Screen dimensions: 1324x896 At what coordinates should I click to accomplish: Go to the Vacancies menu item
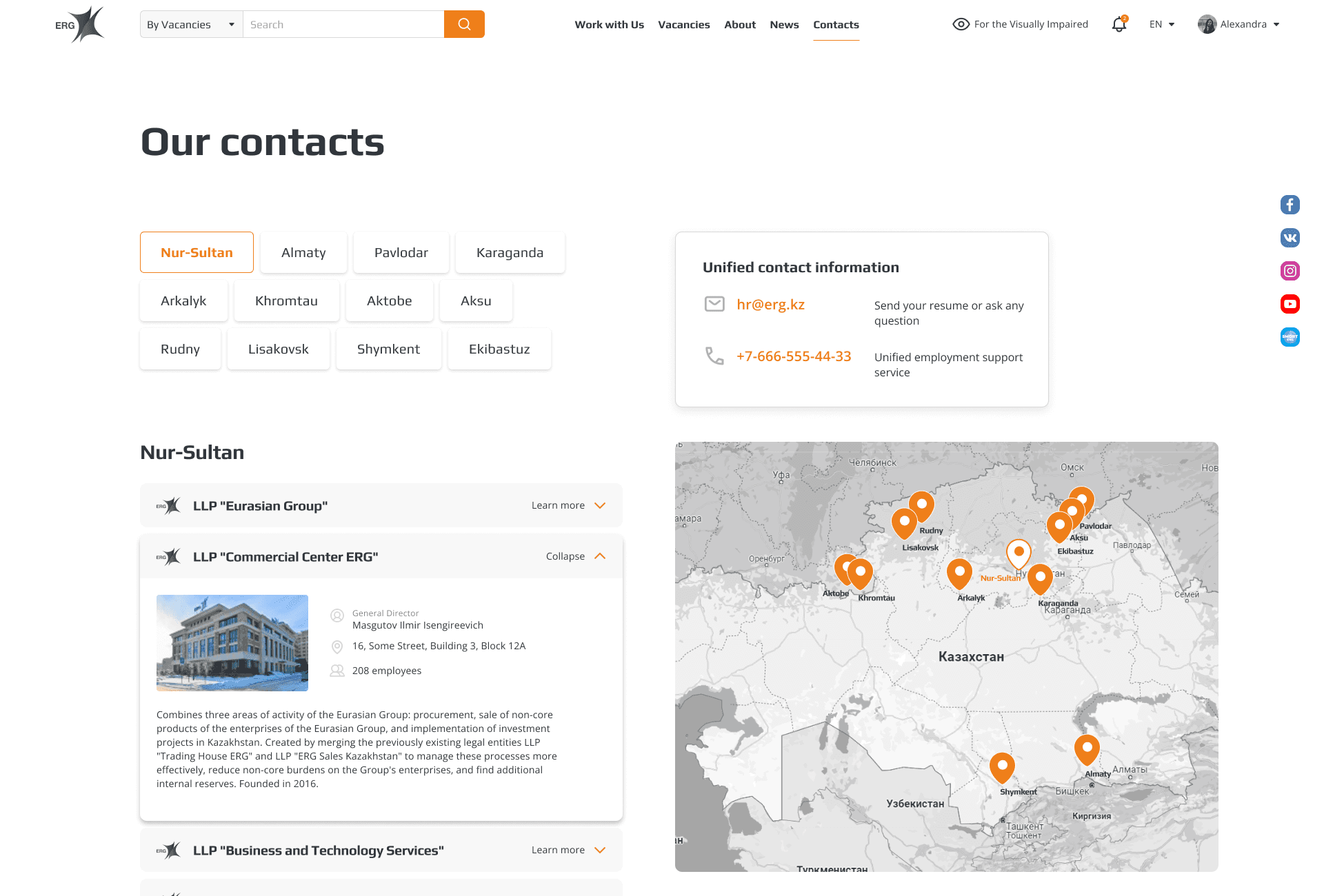683,24
